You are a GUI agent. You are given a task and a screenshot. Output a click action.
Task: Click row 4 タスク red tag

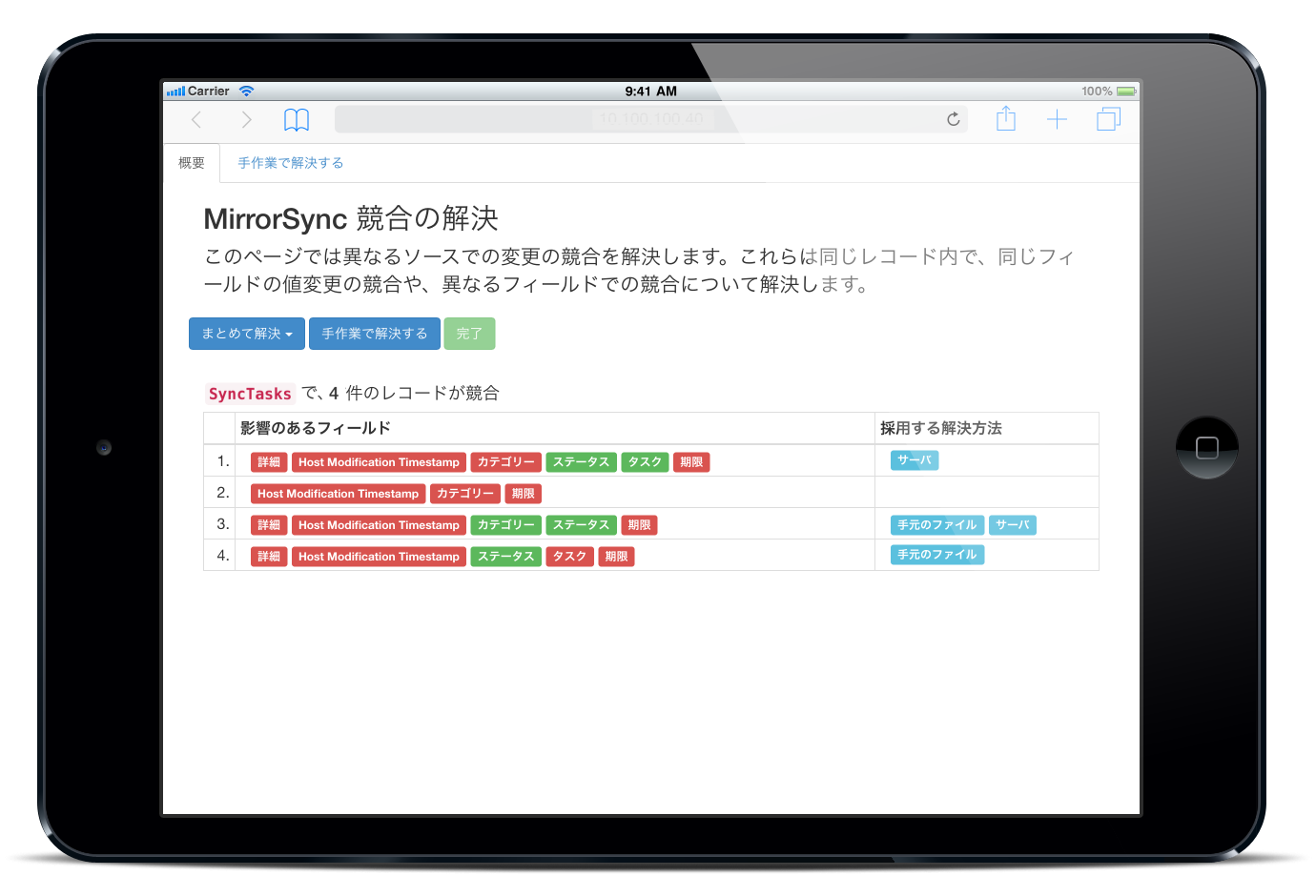[x=569, y=557]
